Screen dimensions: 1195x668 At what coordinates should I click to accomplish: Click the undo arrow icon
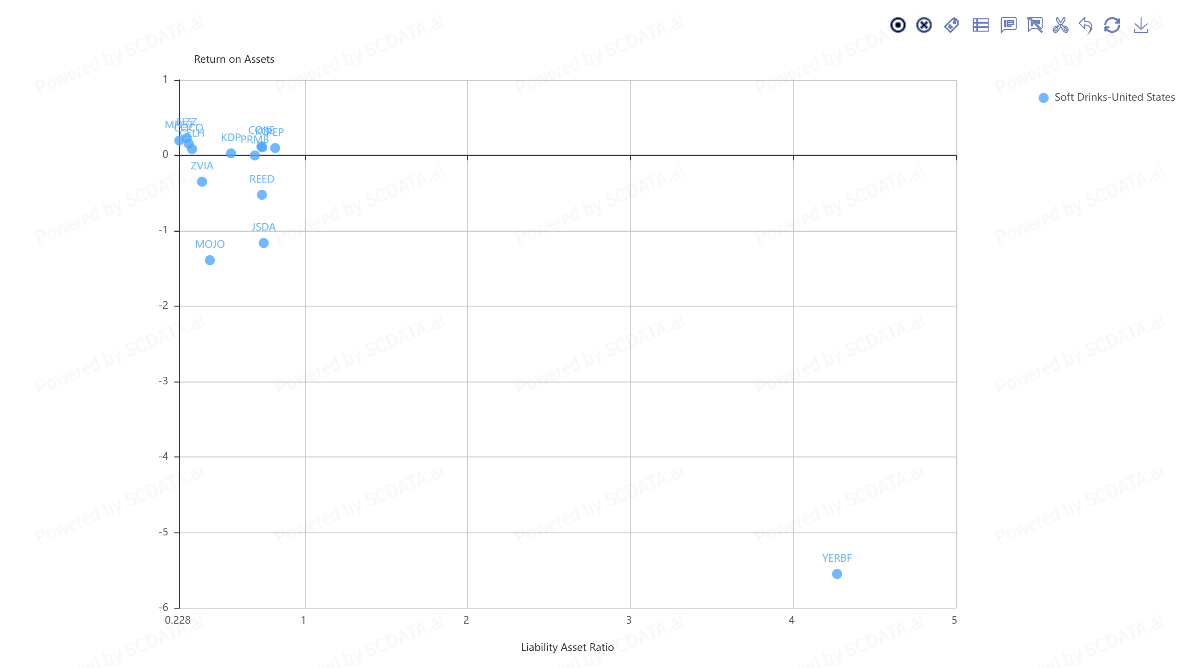coord(1086,25)
